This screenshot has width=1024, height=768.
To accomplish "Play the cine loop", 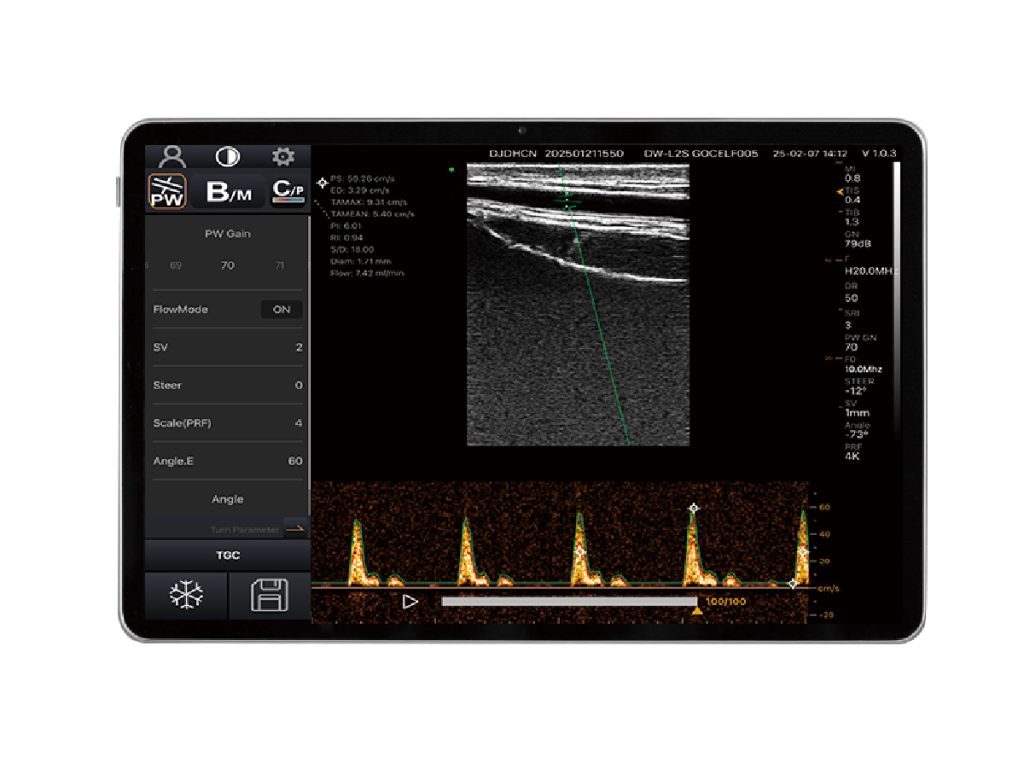I will click(409, 601).
